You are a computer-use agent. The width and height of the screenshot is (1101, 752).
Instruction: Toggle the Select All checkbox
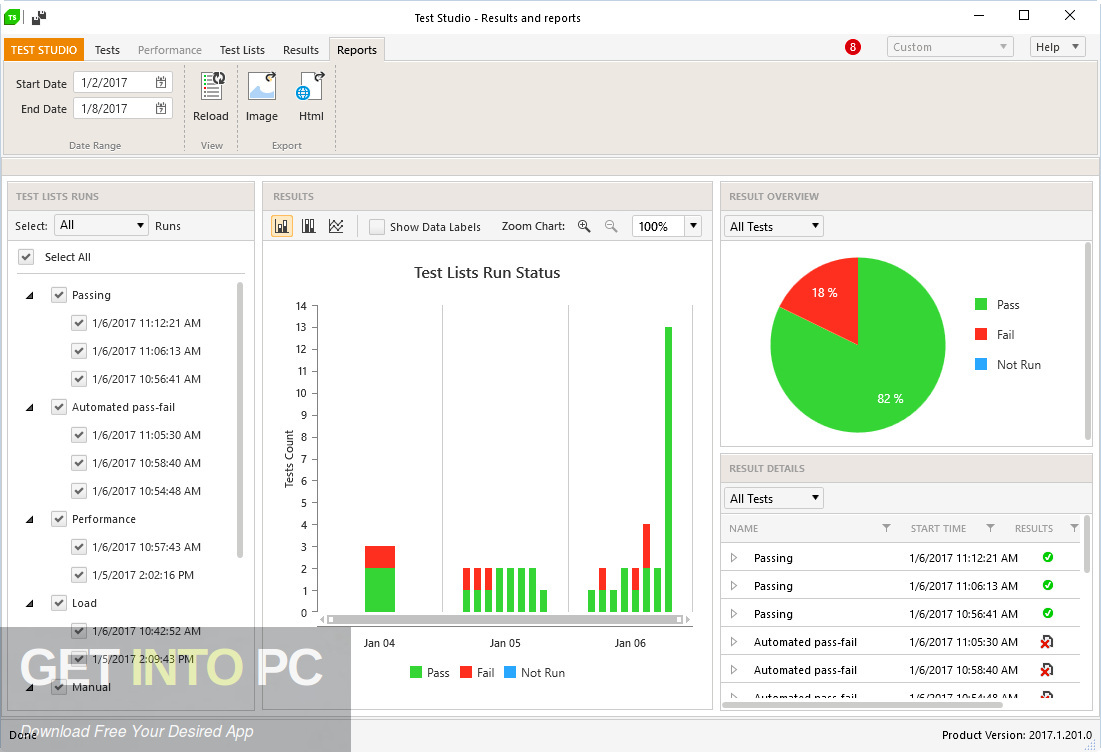tap(26, 257)
